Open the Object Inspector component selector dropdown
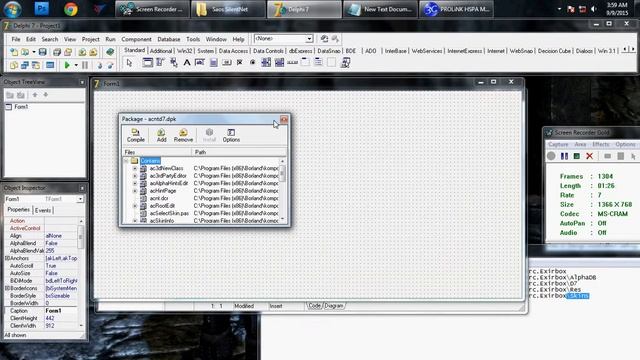The width and height of the screenshot is (640, 360). click(x=80, y=199)
